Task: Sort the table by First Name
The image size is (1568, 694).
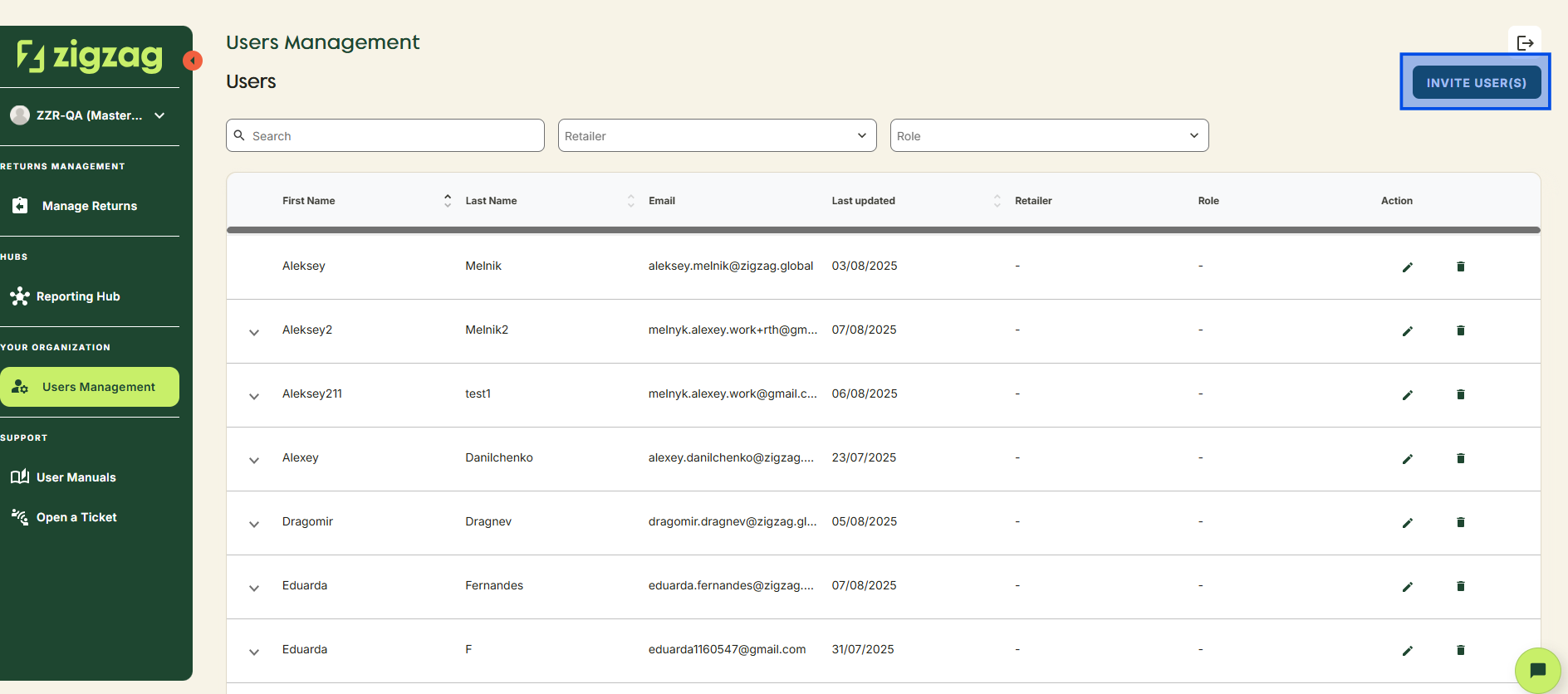Action: pos(447,201)
